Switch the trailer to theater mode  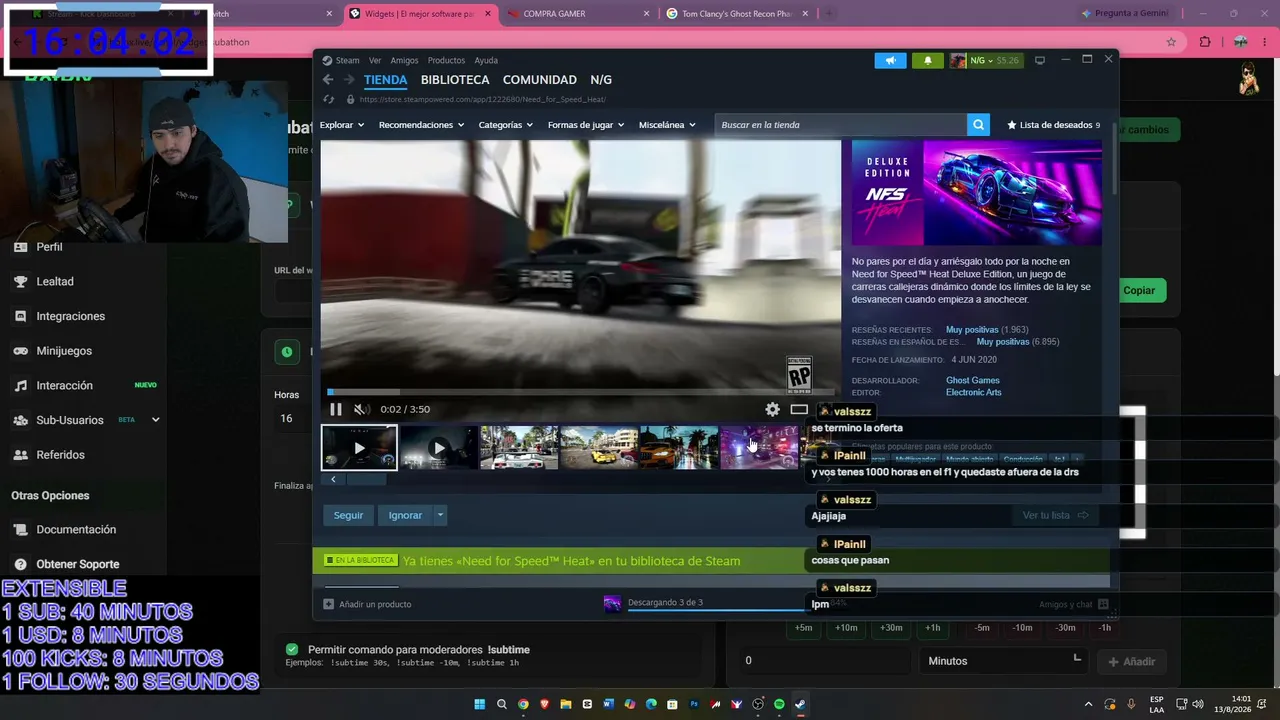tap(799, 409)
